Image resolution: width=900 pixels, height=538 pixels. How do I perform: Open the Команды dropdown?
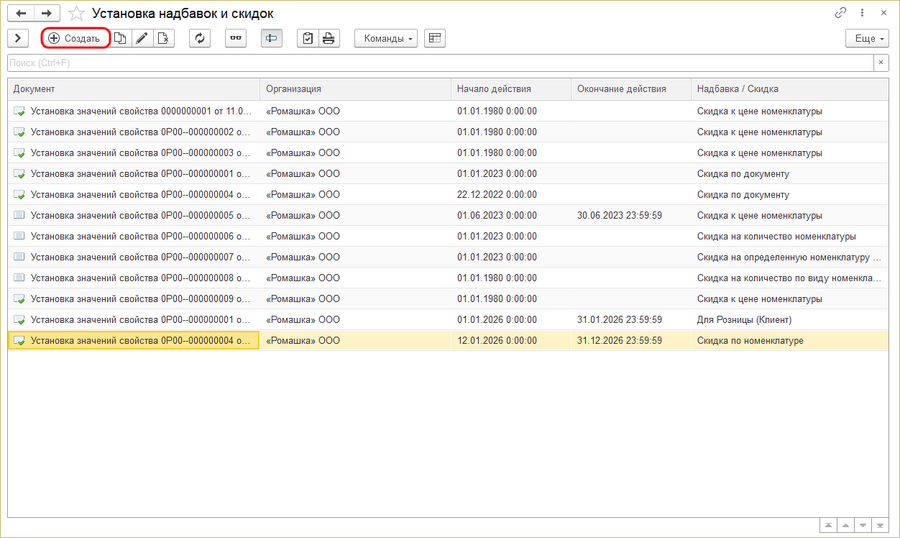386,38
